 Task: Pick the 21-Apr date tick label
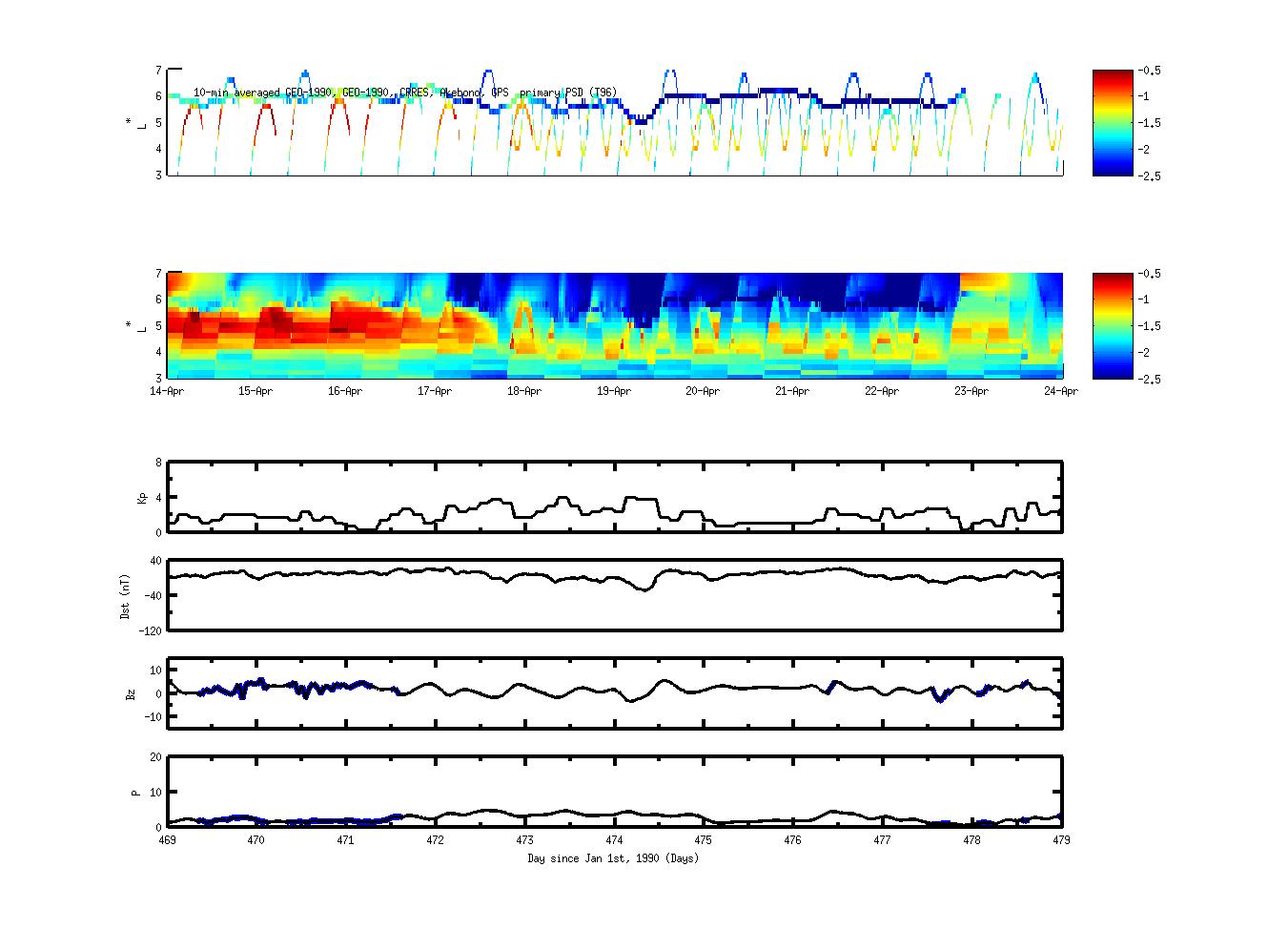click(792, 391)
